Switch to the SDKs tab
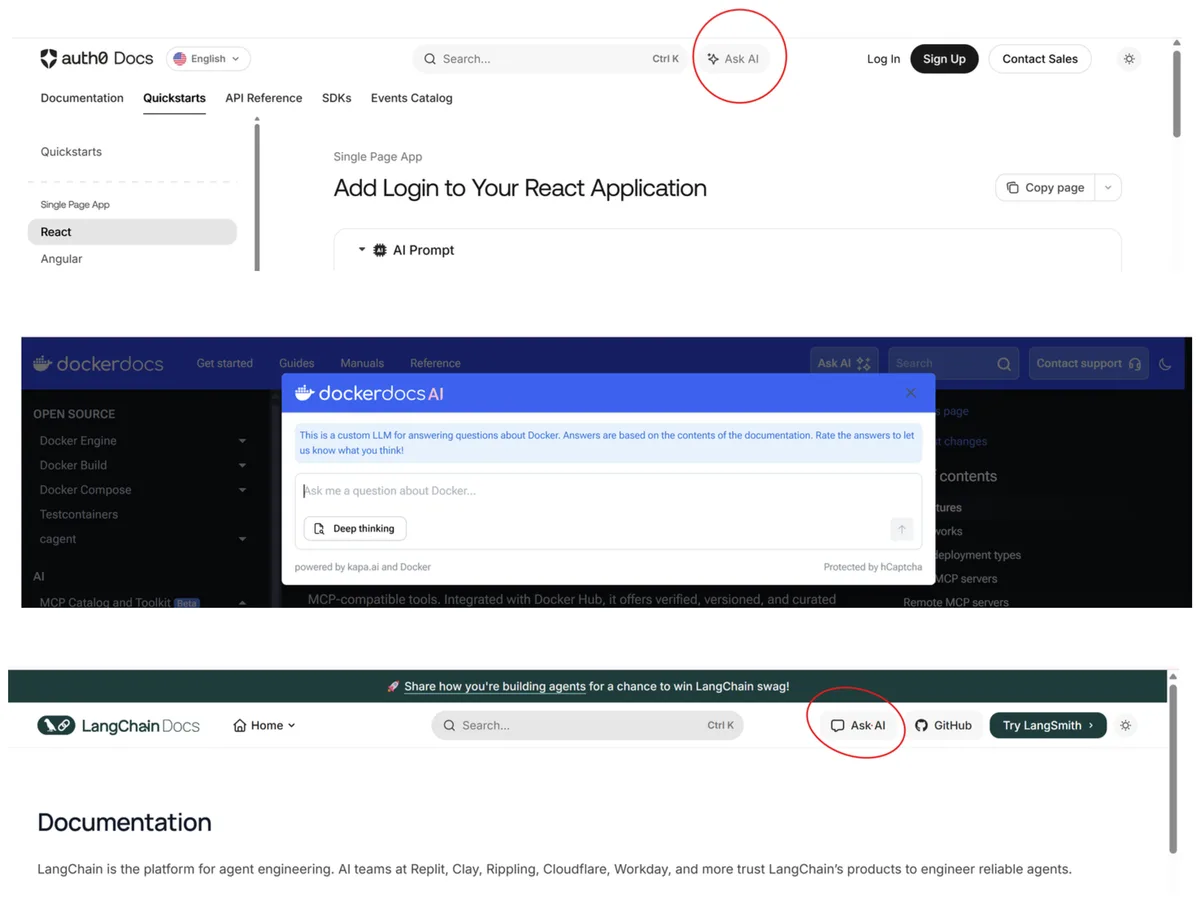This screenshot has height=901, width=1200. [x=336, y=98]
